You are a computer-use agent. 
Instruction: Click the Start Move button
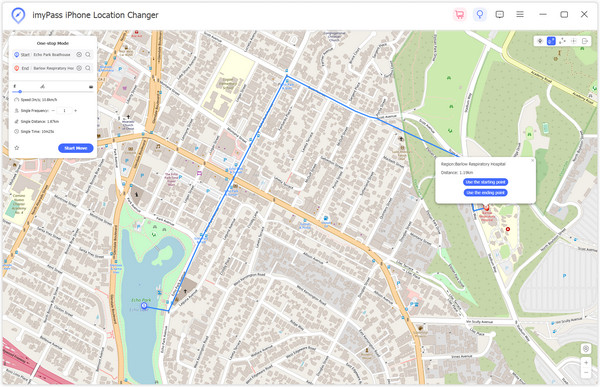tap(75, 148)
